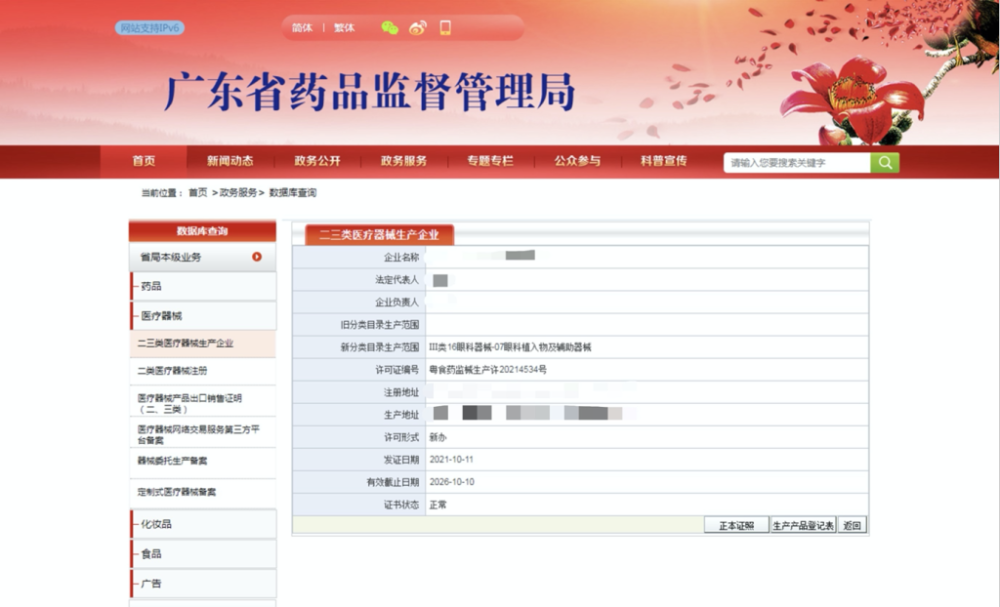
Task: Open the Weibo icon link
Action: (418, 28)
